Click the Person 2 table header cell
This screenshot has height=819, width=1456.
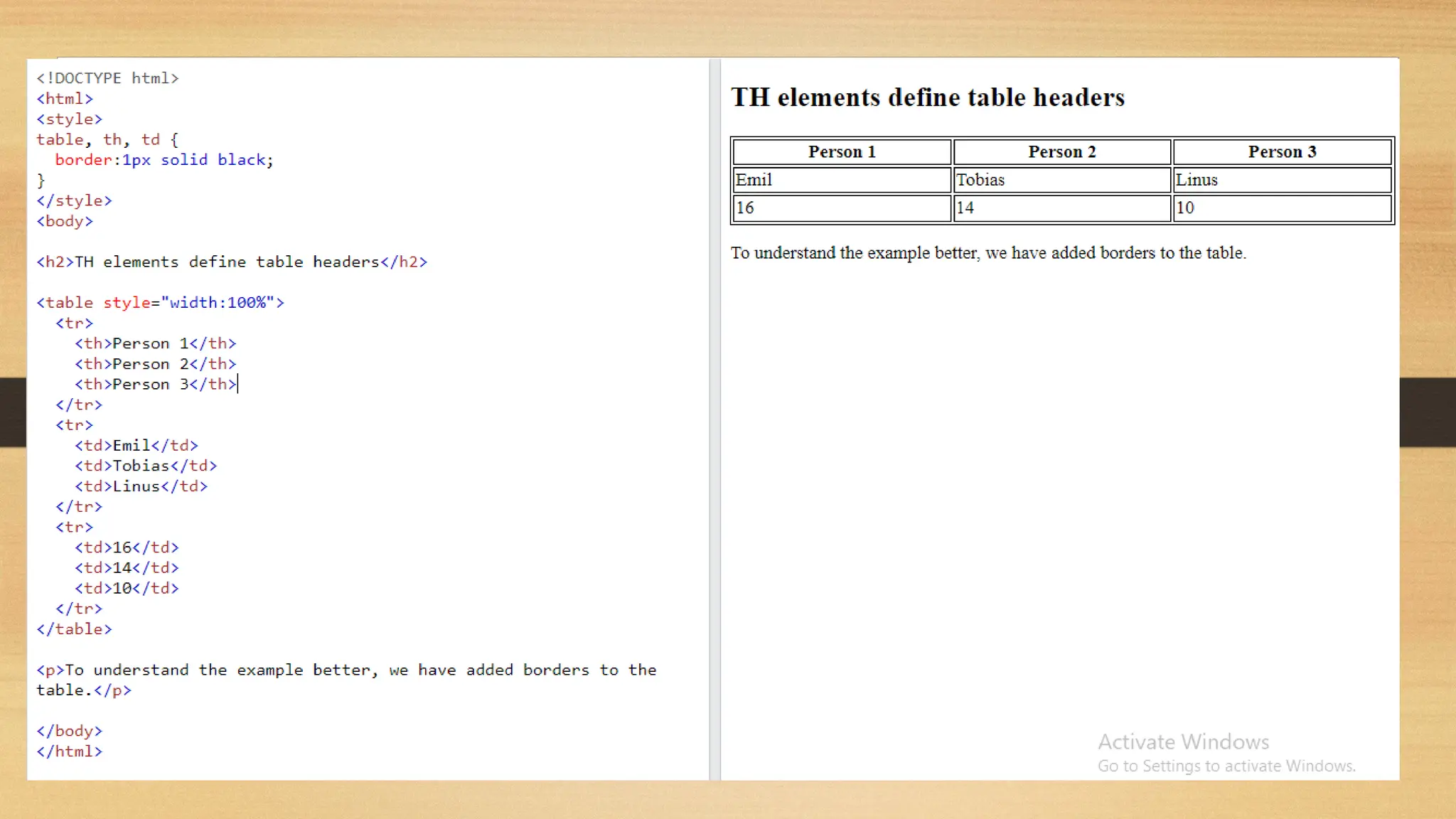coord(1061,152)
